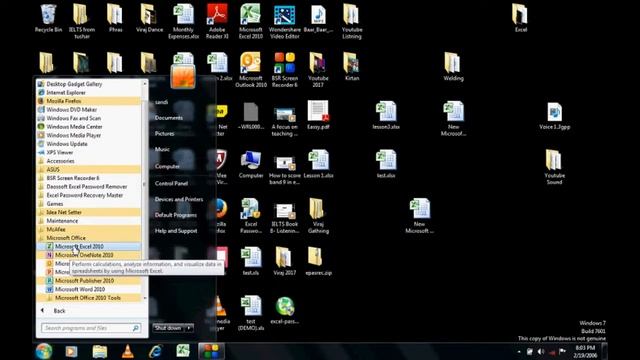Open Windows Fax and Scan entry
Image resolution: width=640 pixels, height=360 pixels.
[89, 118]
